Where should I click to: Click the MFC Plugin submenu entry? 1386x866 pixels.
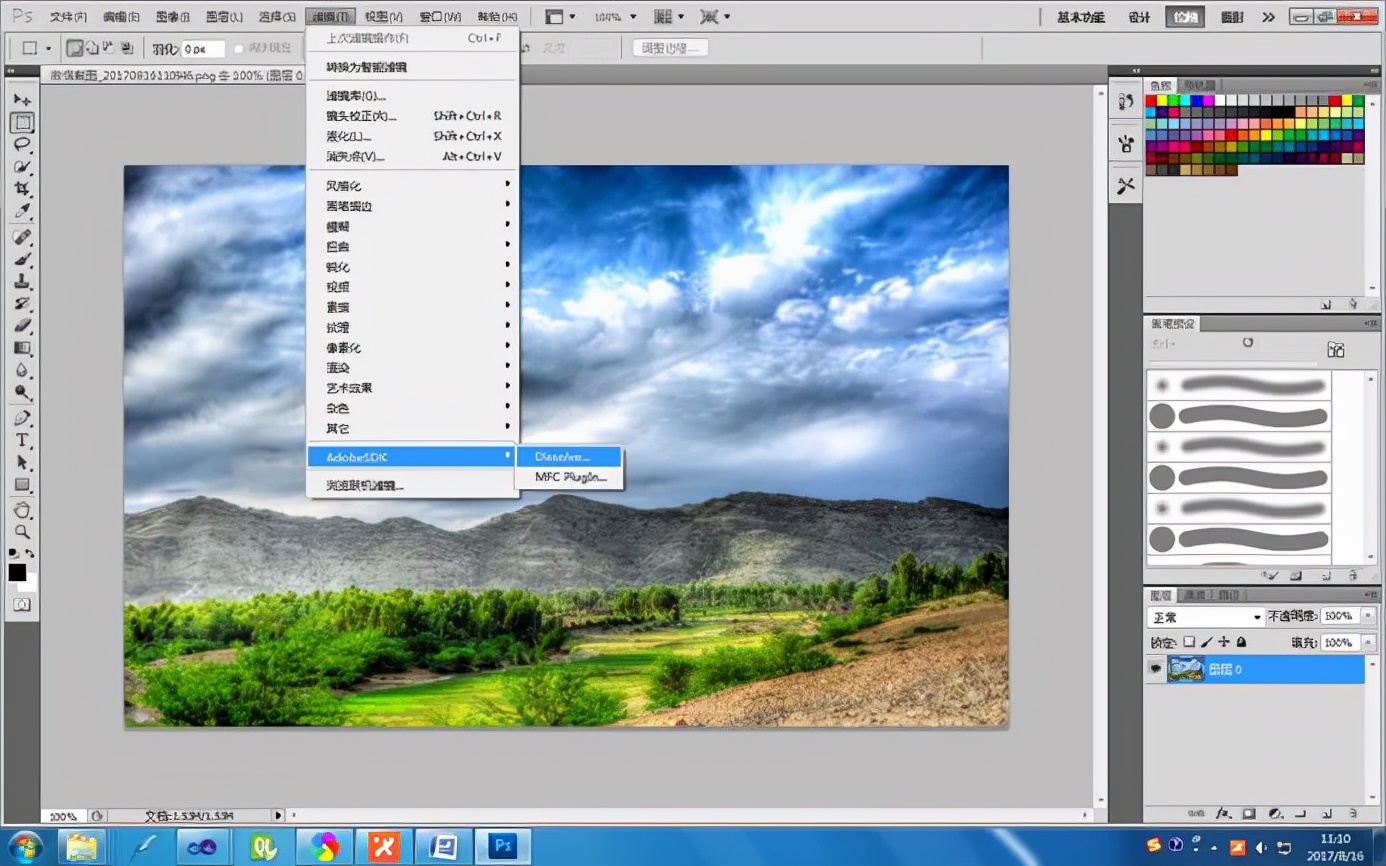(x=568, y=477)
